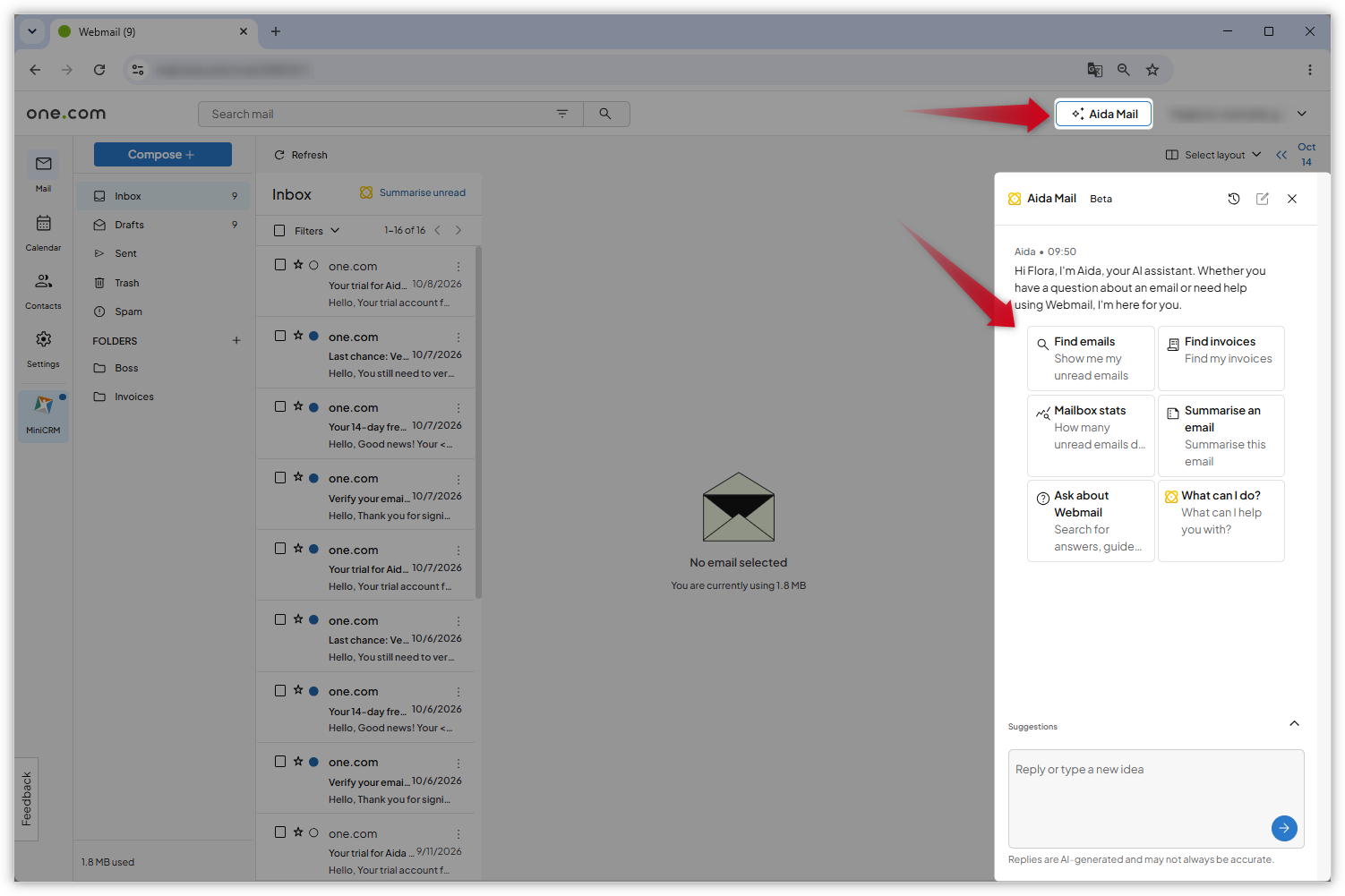Screen dimensions: 1345x896
Task: Open the Calendar sidebar icon
Action: coord(43,232)
